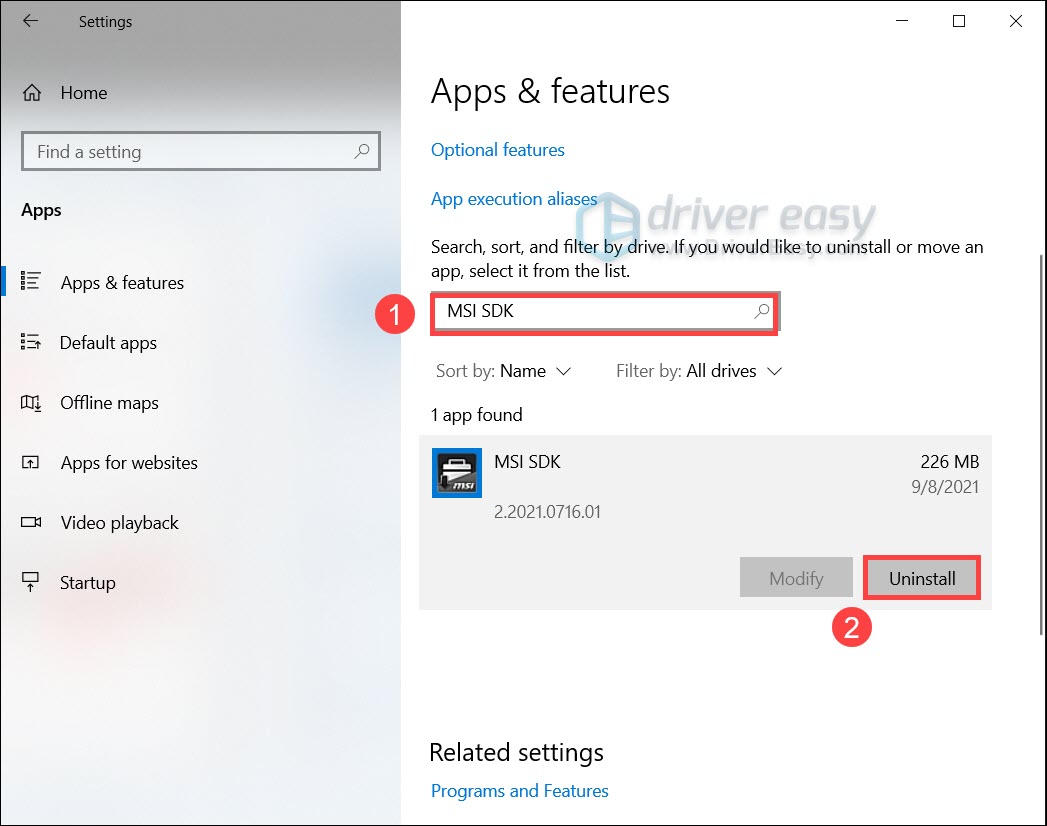
Task: Click the back arrow in Settings
Action: pyautogui.click(x=31, y=21)
